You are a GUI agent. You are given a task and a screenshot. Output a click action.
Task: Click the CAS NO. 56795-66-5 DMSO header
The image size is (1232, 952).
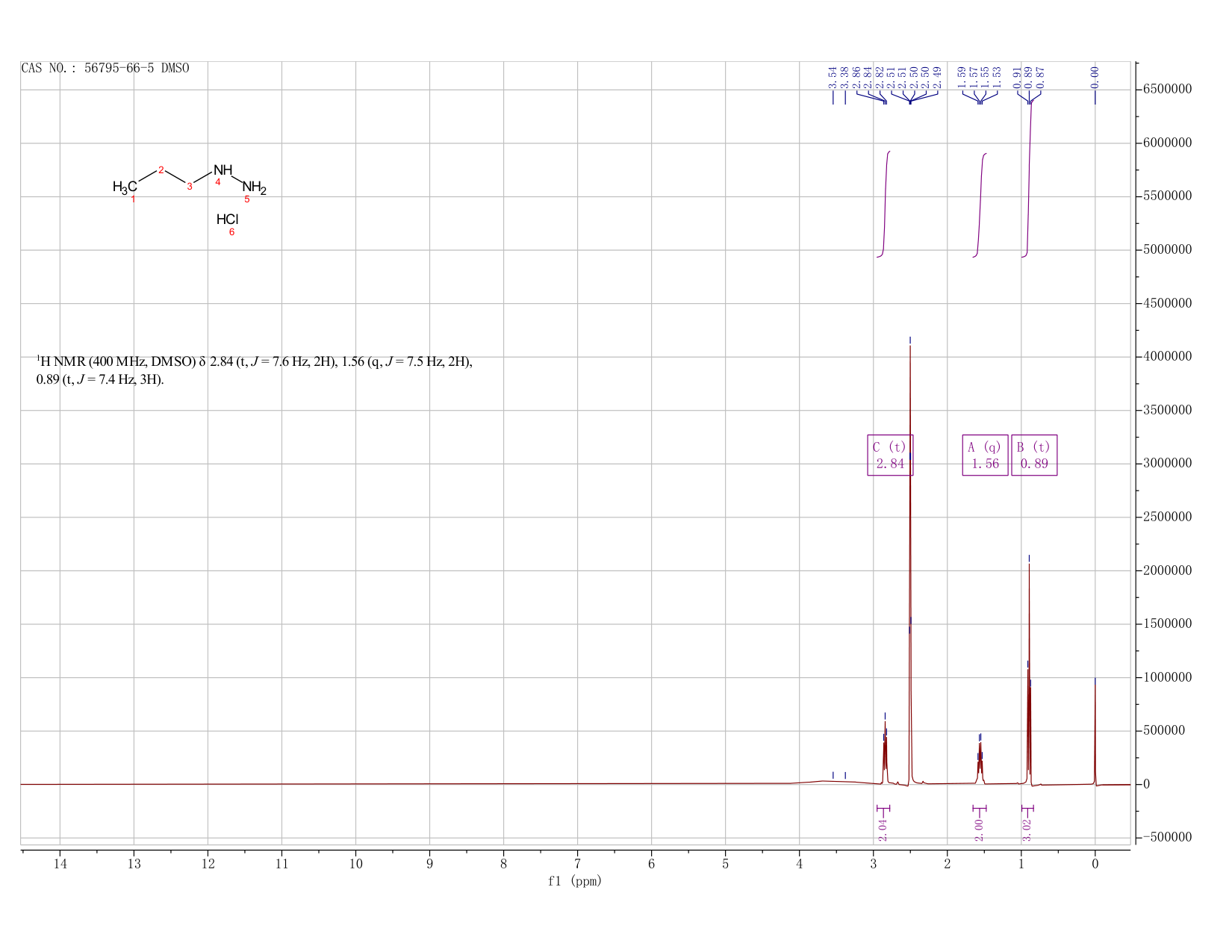point(105,69)
